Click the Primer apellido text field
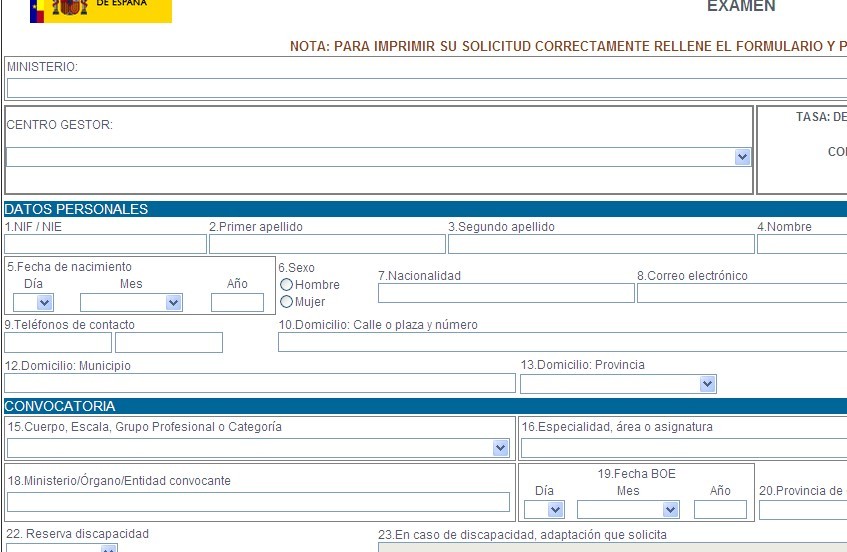This screenshot has width=847, height=552. (x=327, y=244)
